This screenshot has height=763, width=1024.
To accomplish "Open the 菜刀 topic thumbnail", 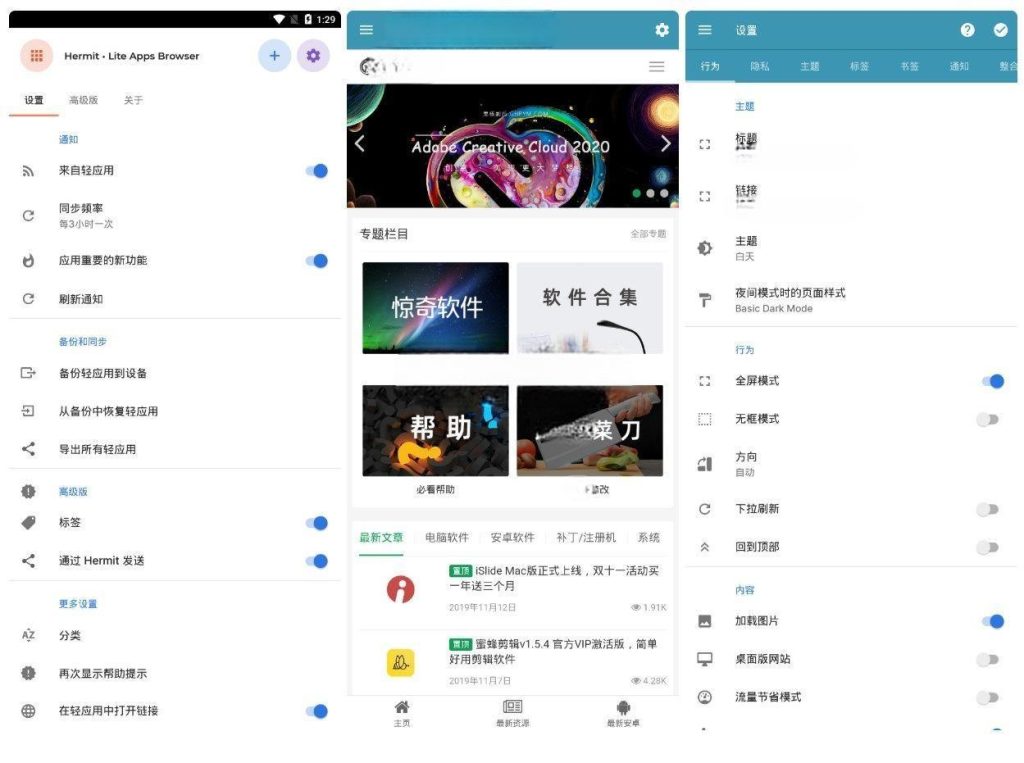I will point(590,430).
